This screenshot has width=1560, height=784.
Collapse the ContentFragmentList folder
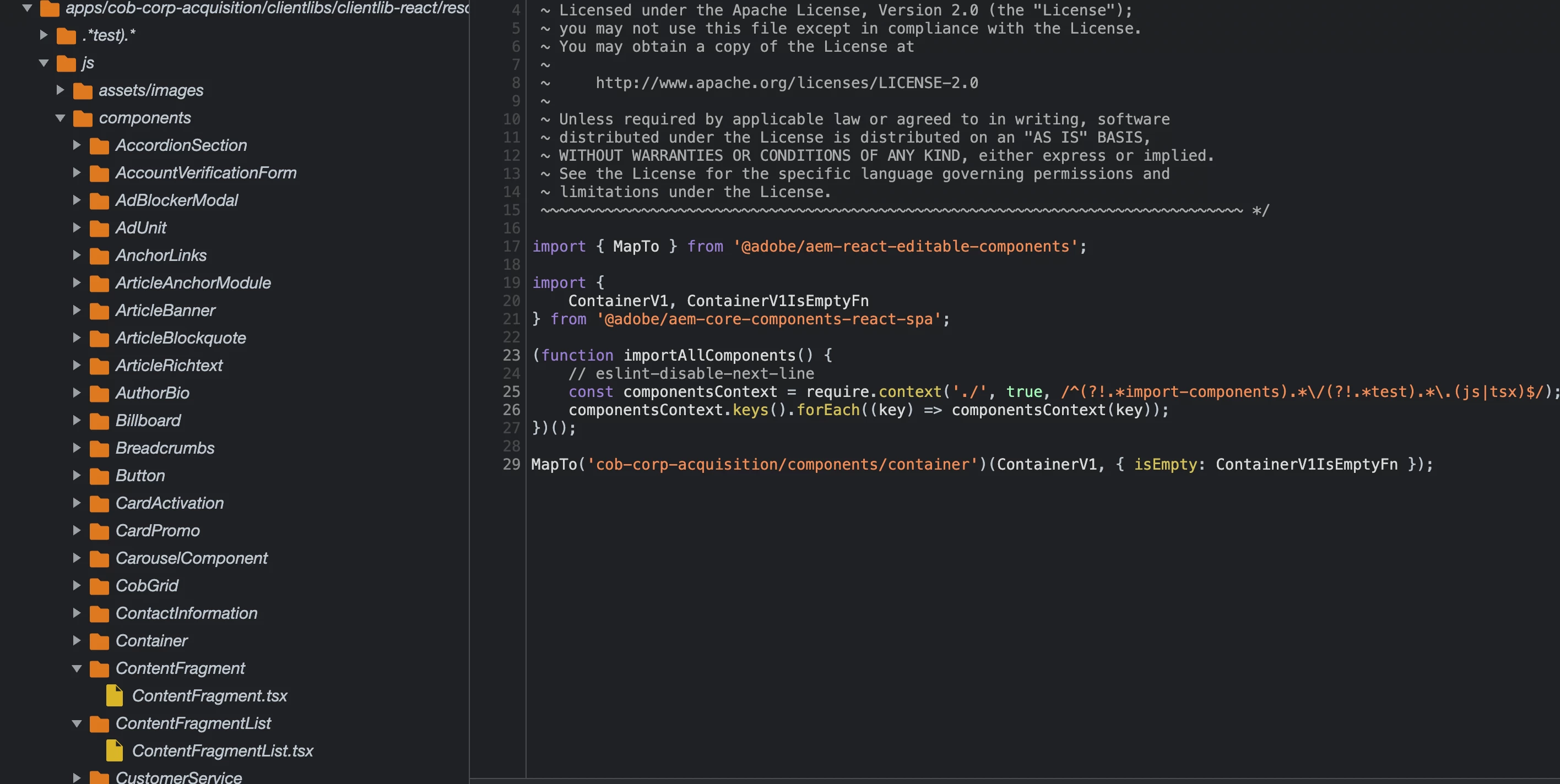(x=77, y=723)
